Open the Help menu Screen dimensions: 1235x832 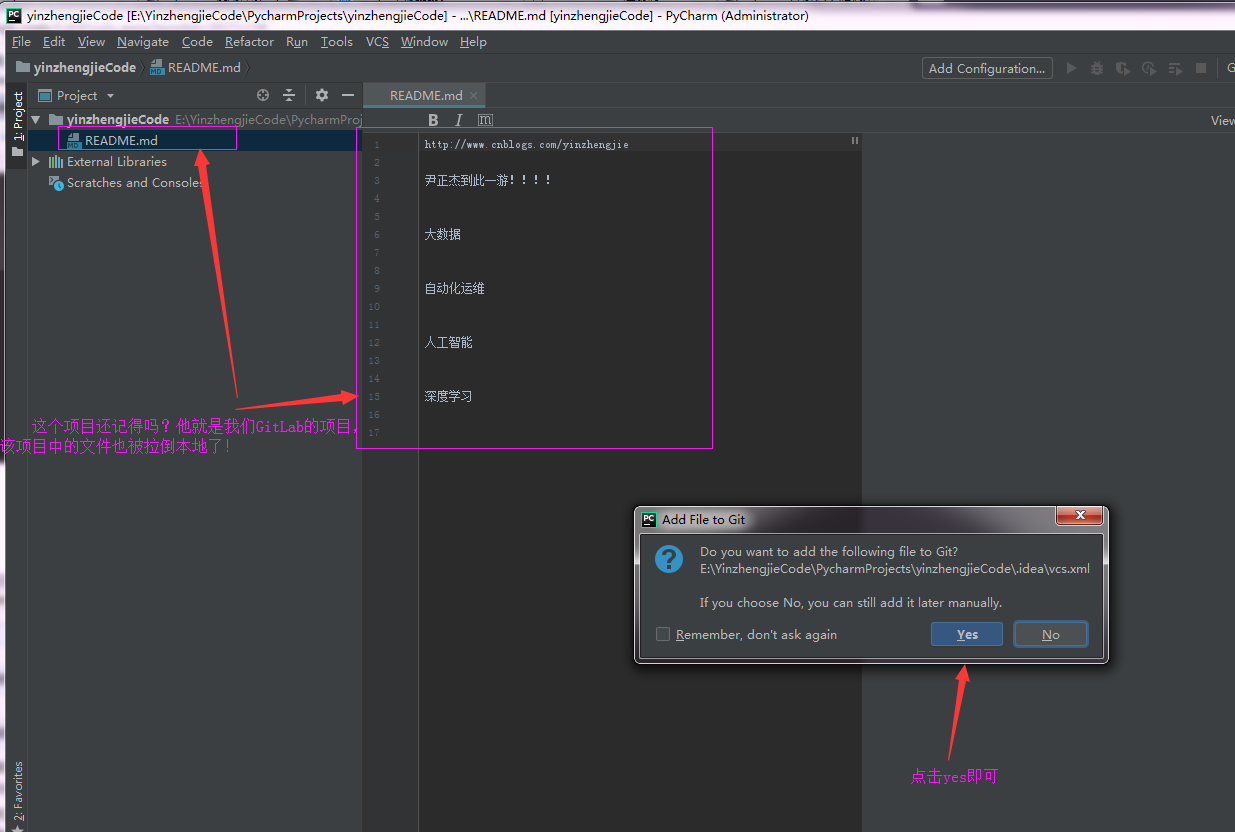[473, 41]
